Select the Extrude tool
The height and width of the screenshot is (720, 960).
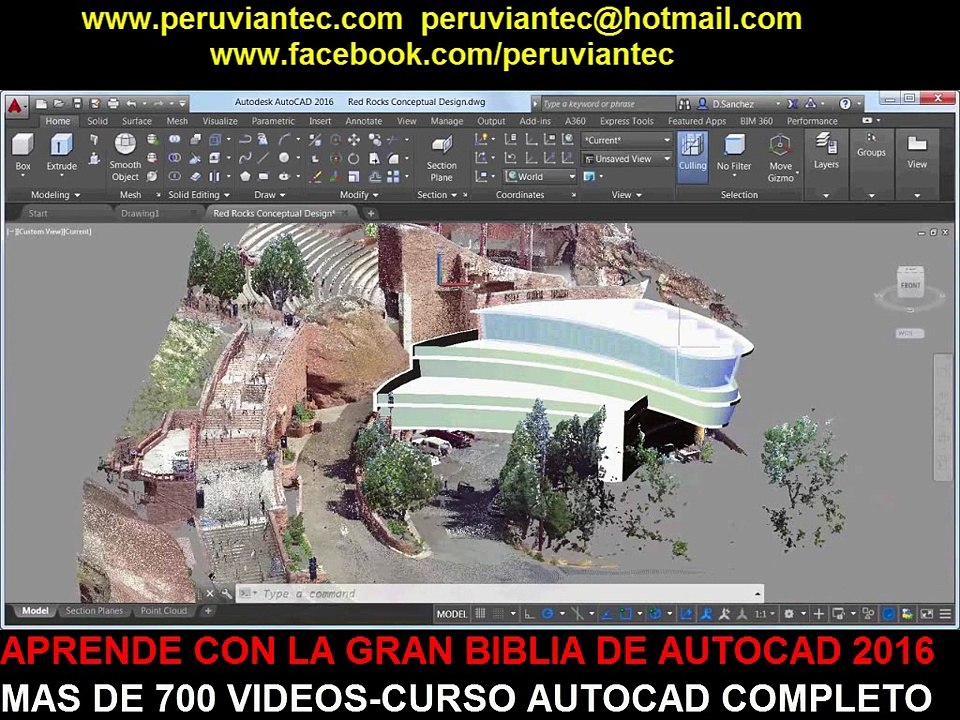tap(61, 152)
